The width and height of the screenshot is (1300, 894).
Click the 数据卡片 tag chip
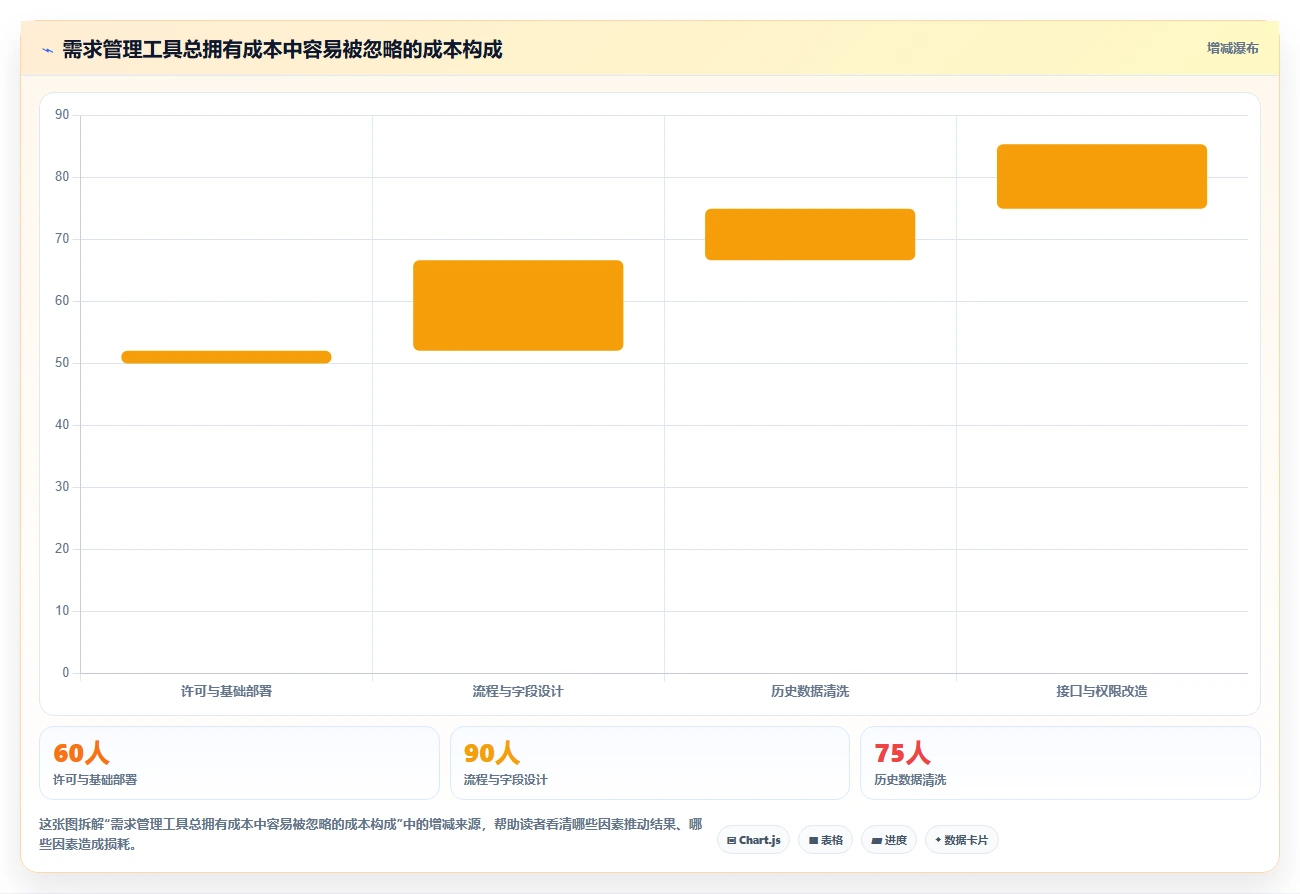(961, 840)
